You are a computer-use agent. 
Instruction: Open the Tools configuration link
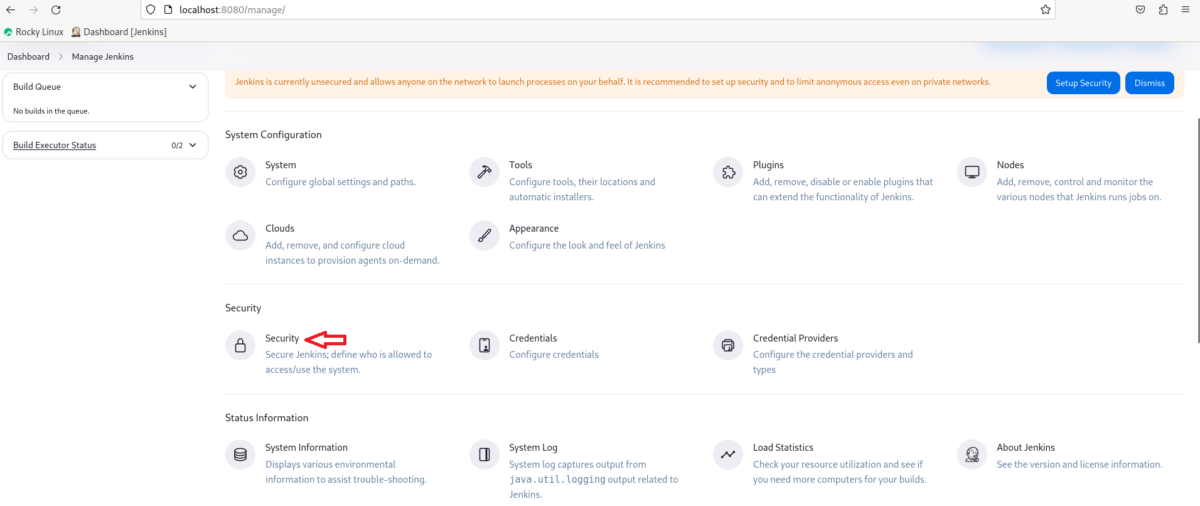click(x=520, y=165)
